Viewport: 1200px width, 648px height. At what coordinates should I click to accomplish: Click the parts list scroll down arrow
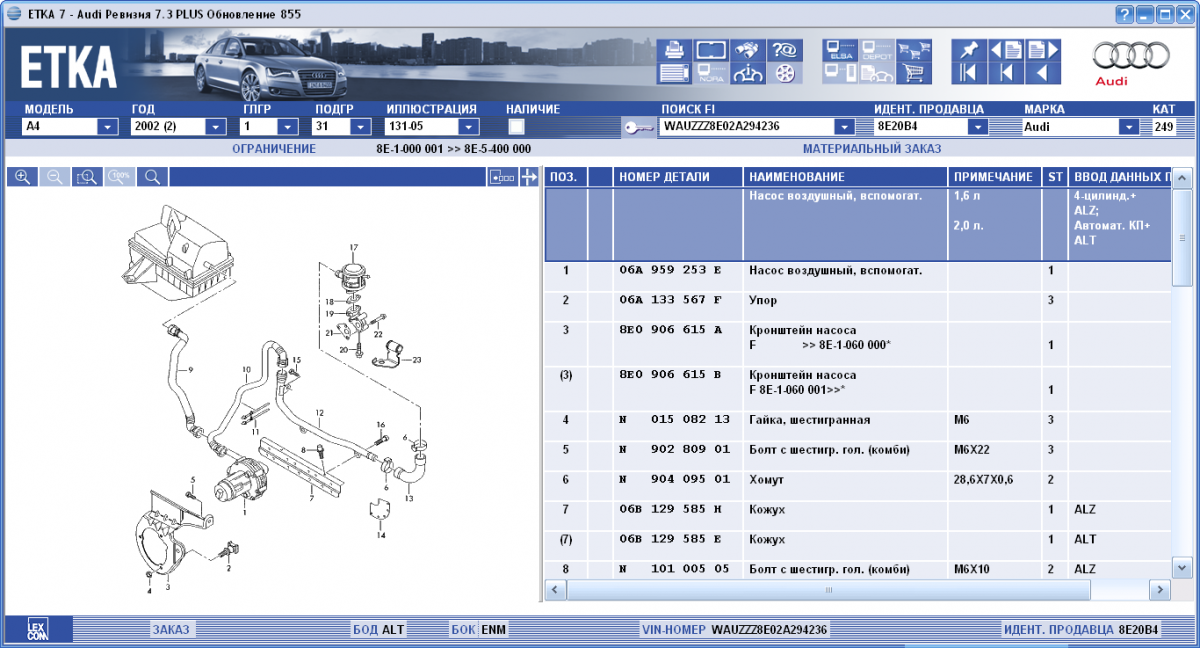[x=1182, y=570]
